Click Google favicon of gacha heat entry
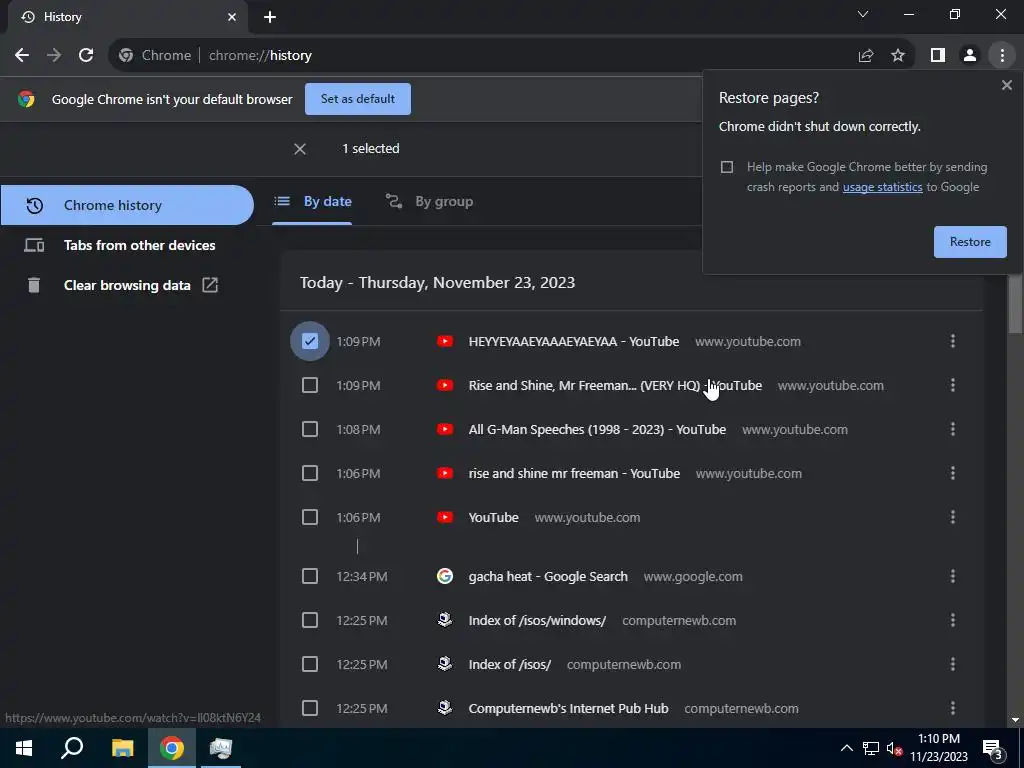The width and height of the screenshot is (1024, 768). tap(445, 576)
